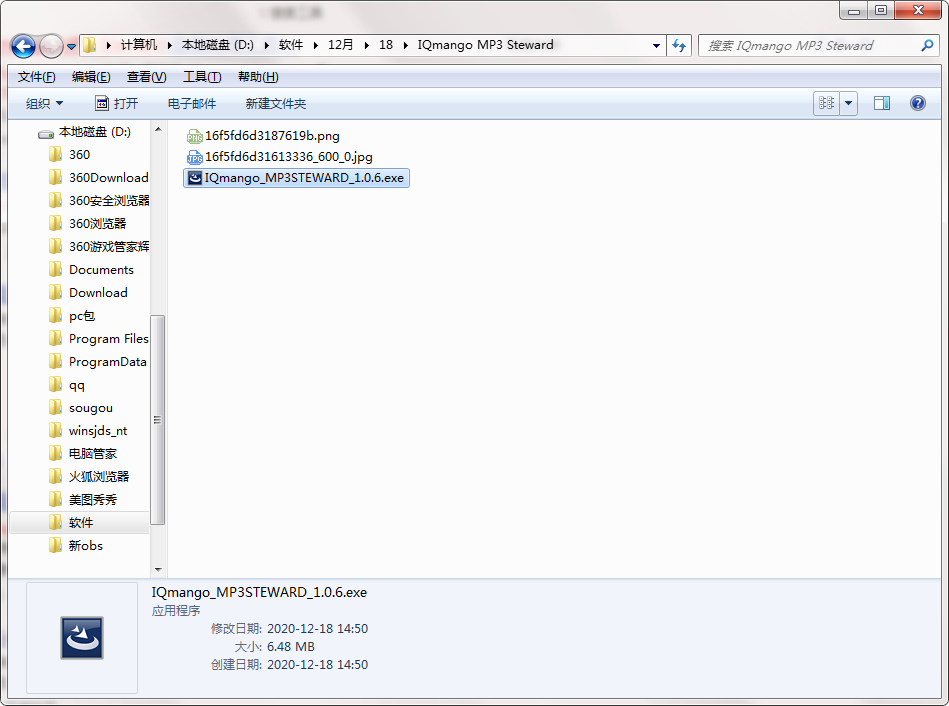
Task: Expand the arrow after 18 in the breadcrumb
Action: pyautogui.click(x=406, y=45)
